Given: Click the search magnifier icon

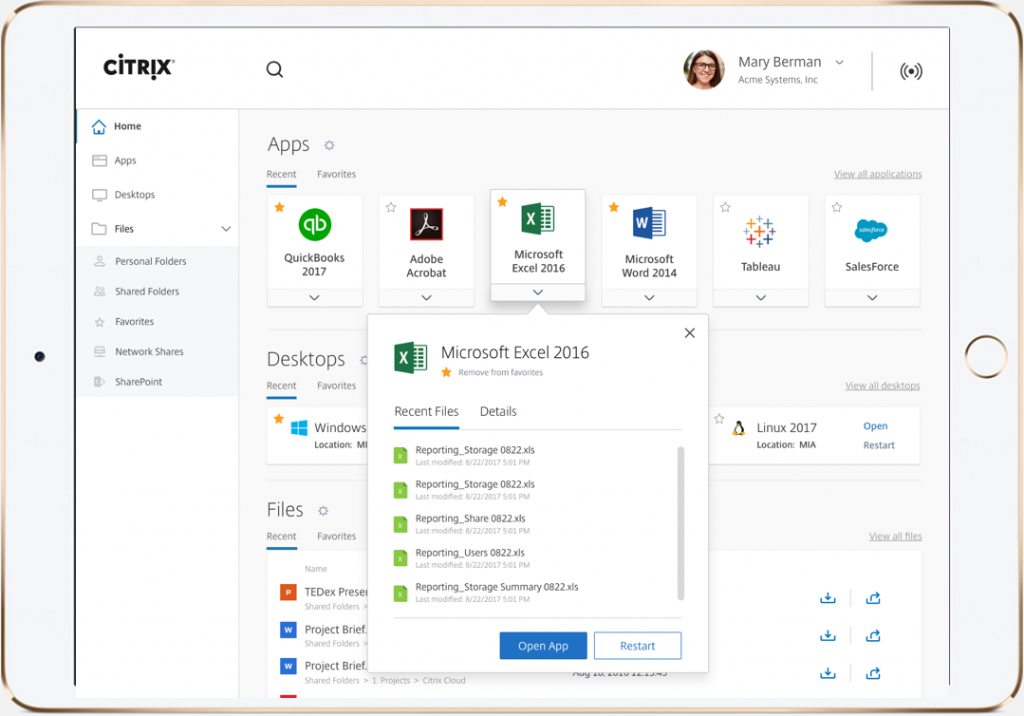Looking at the screenshot, I should 274,69.
